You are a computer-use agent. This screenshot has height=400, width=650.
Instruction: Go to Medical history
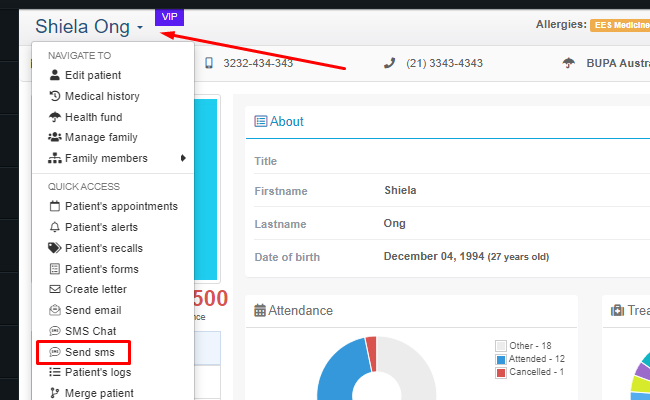tap(102, 96)
